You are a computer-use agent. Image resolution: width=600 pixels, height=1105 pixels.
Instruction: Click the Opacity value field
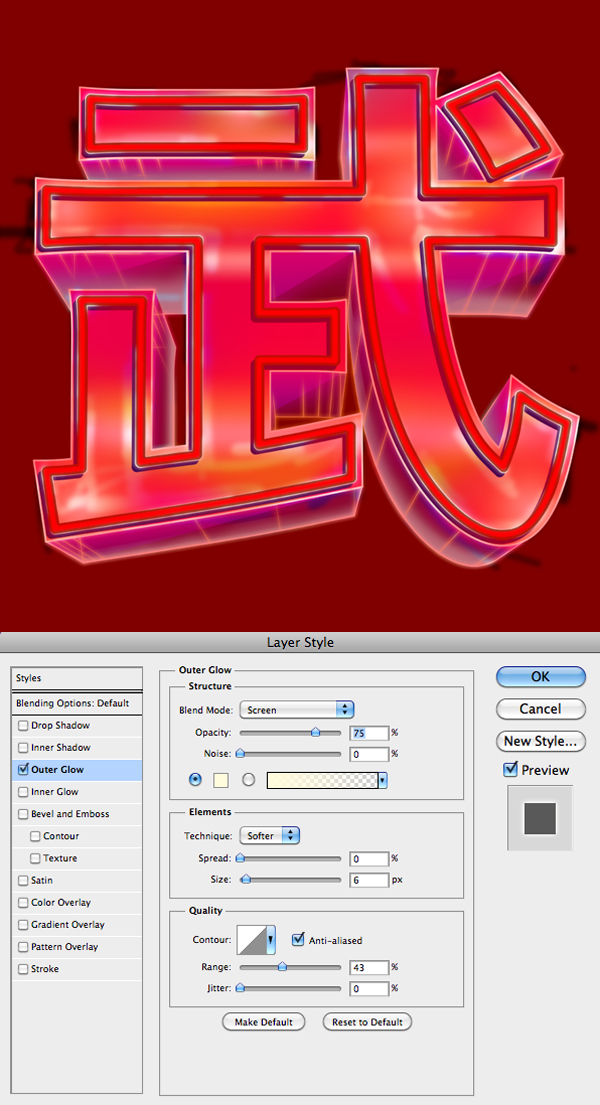coord(369,733)
